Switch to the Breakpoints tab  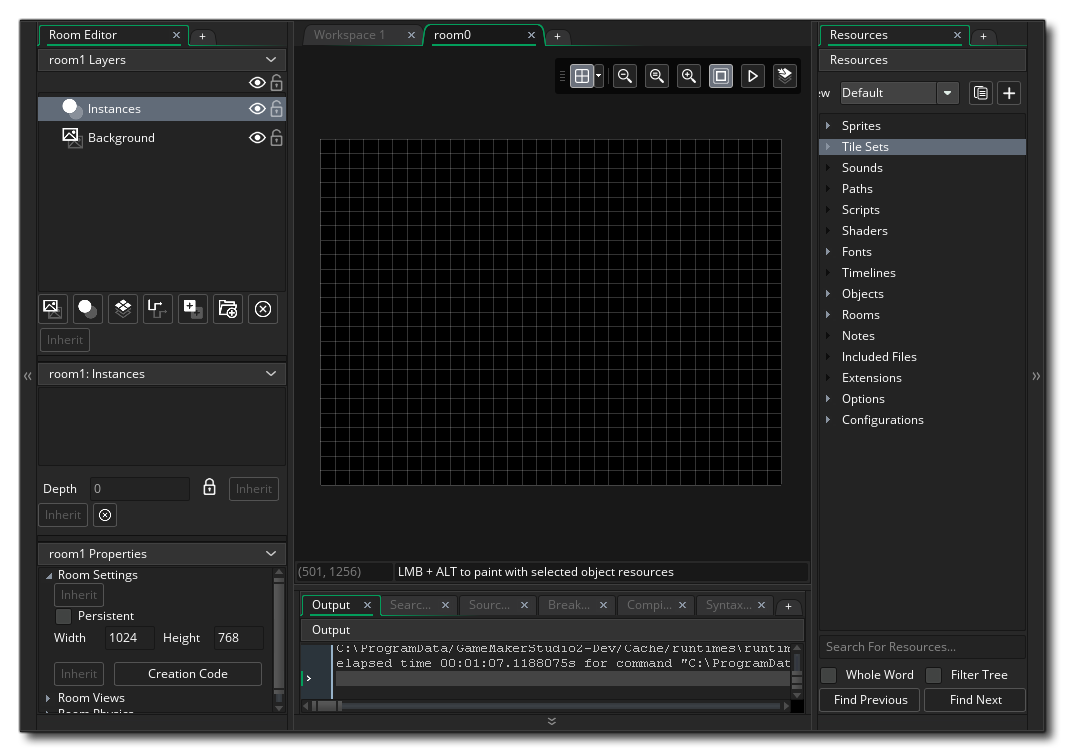568,605
